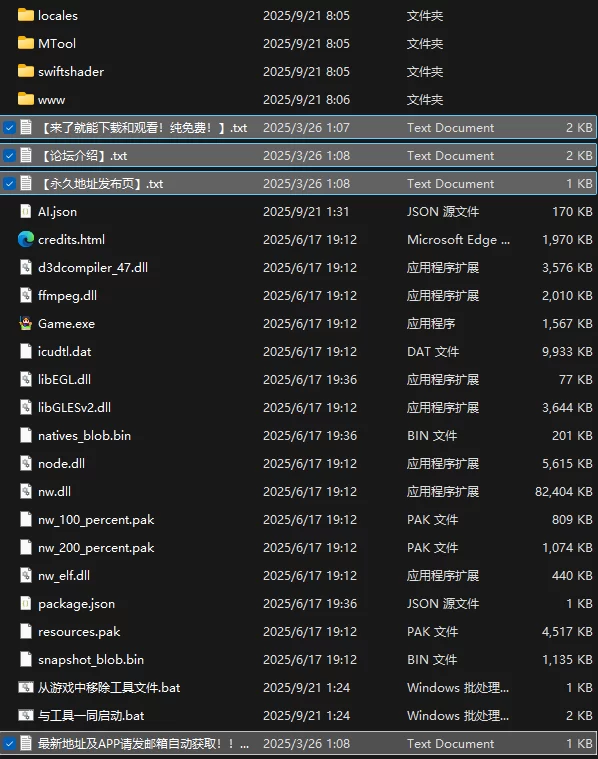The height and width of the screenshot is (759, 598).
Task: Select the file name 从游戏中移除工具文件.bat
Action: click(109, 687)
